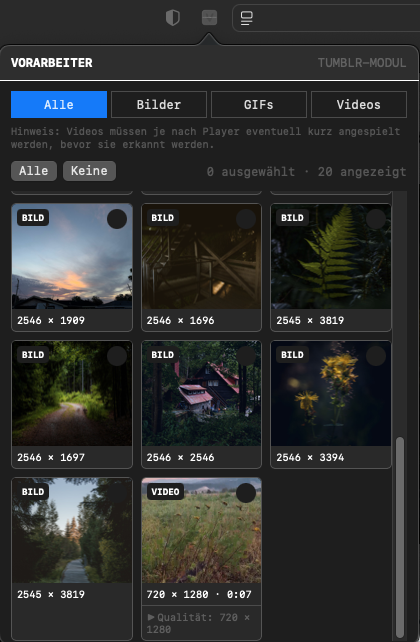The width and height of the screenshot is (420, 642).
Task: Click the 2546 × 3394 dimension label
Action: (310, 457)
